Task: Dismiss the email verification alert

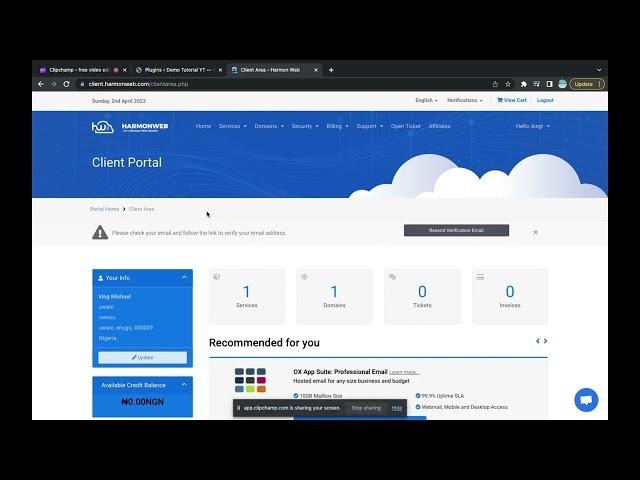Action: tap(535, 232)
